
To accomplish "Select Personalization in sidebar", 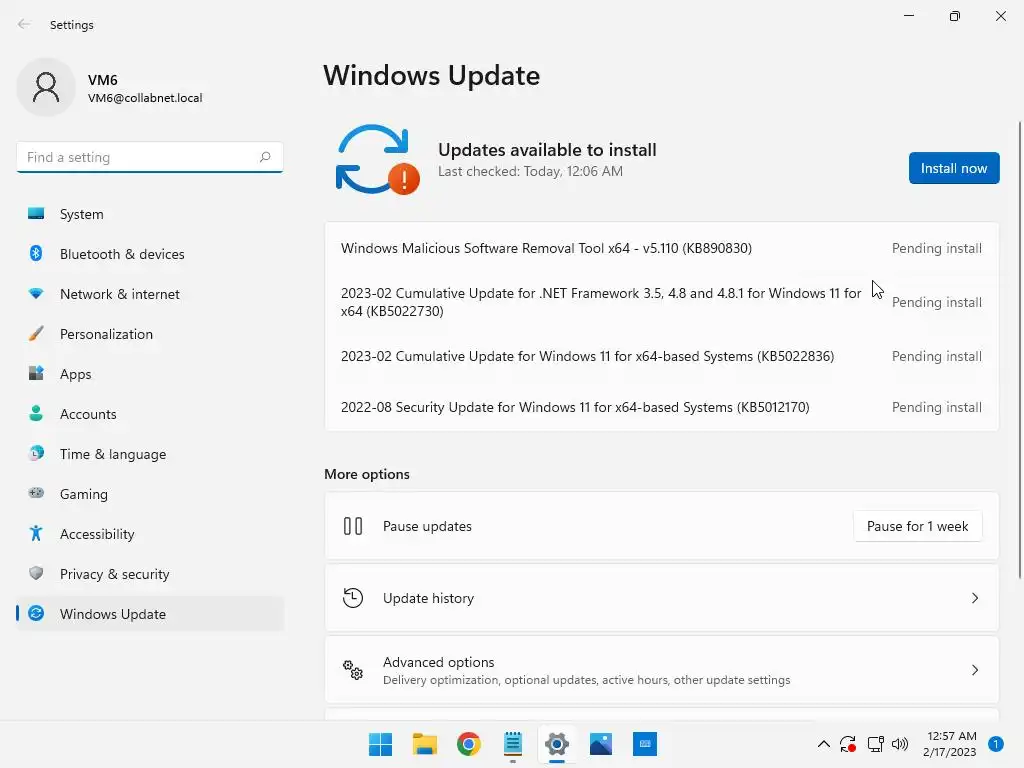I will [x=150, y=334].
